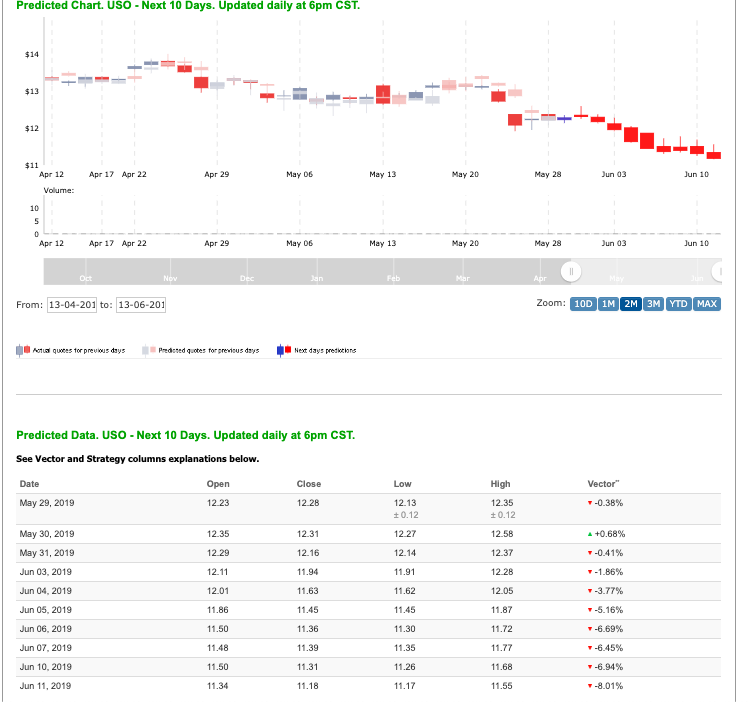Screen dimensions: 748x702
Task: Click the last red candlestick near Jun 10
Action: pyautogui.click(x=714, y=155)
